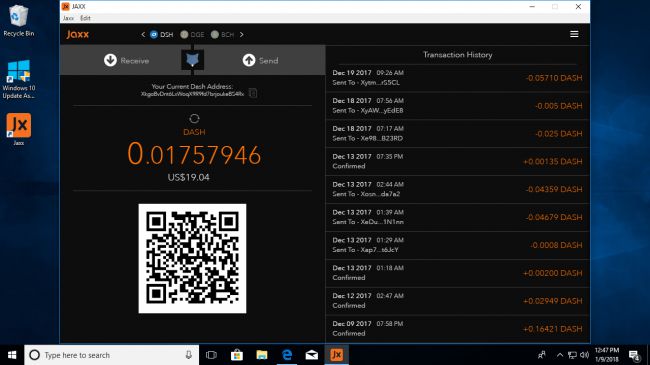650x365 pixels.
Task: Select the DSH coin tab
Action: [x=162, y=34]
